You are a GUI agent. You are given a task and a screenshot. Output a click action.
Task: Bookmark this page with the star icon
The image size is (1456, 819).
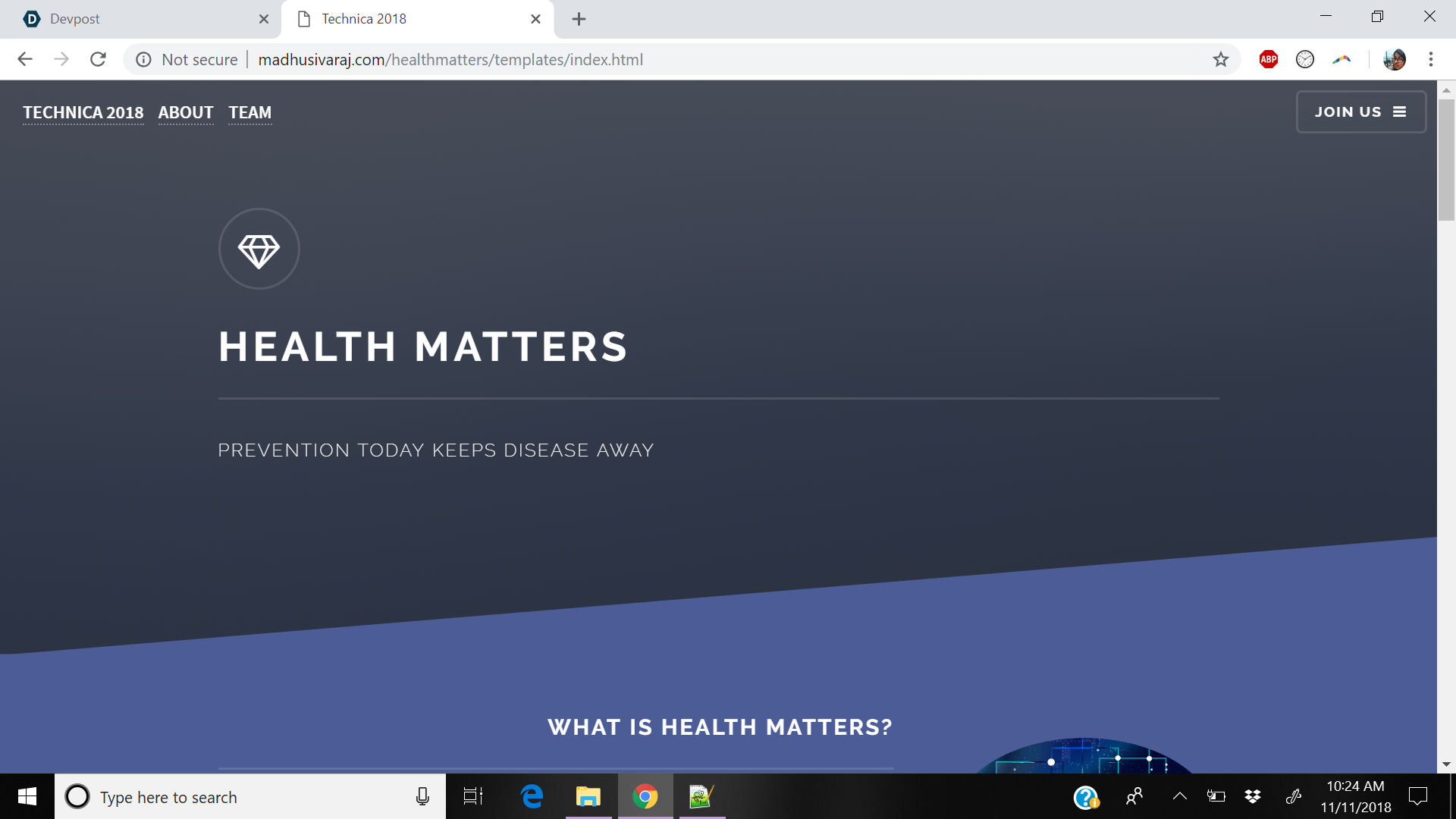pos(1220,59)
